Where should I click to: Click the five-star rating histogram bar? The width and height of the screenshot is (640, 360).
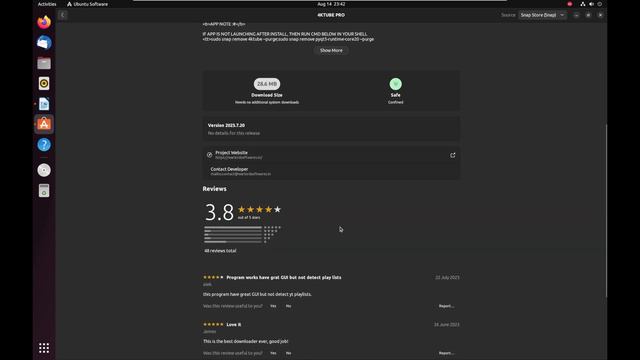[x=233, y=227]
